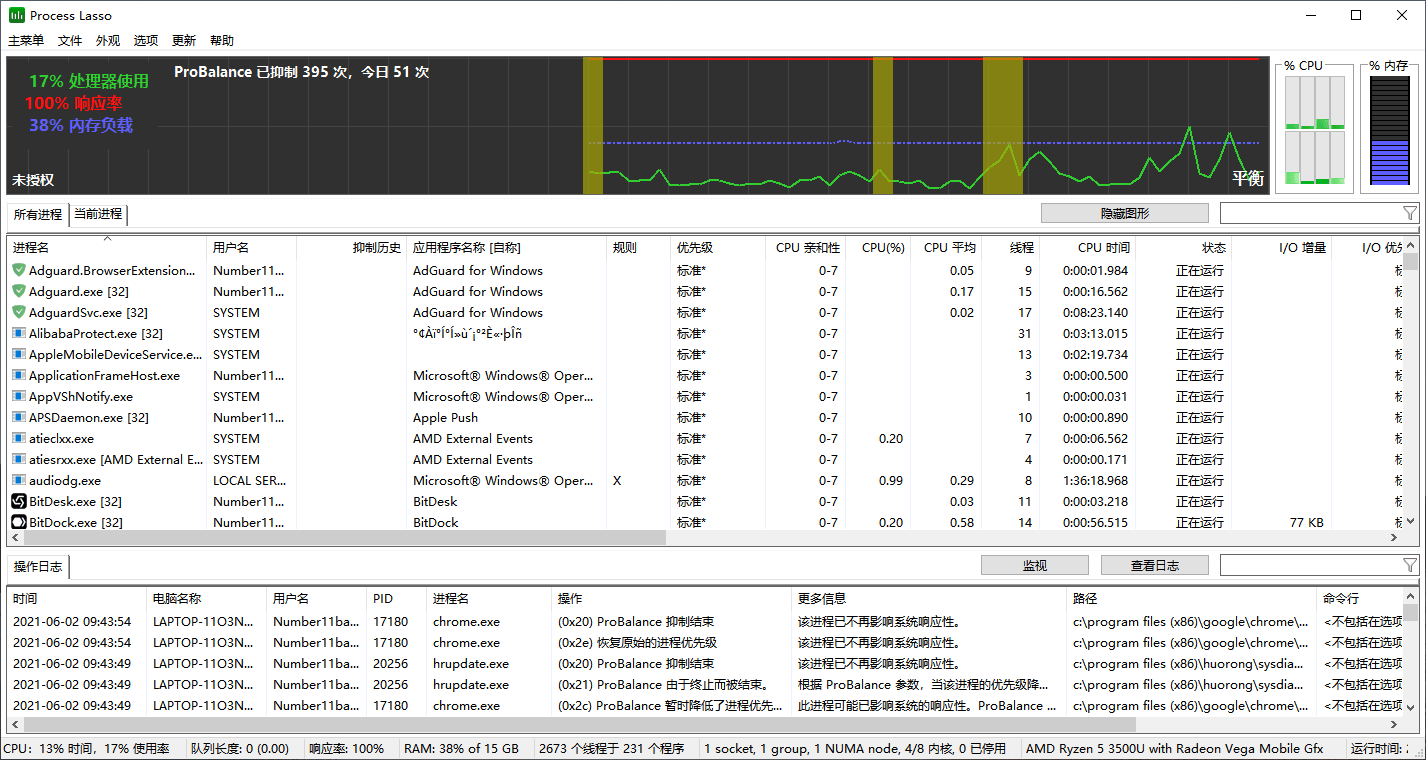The height and width of the screenshot is (760, 1426).
Task: Sort processes by the 进程名 column header
Action: [31, 248]
